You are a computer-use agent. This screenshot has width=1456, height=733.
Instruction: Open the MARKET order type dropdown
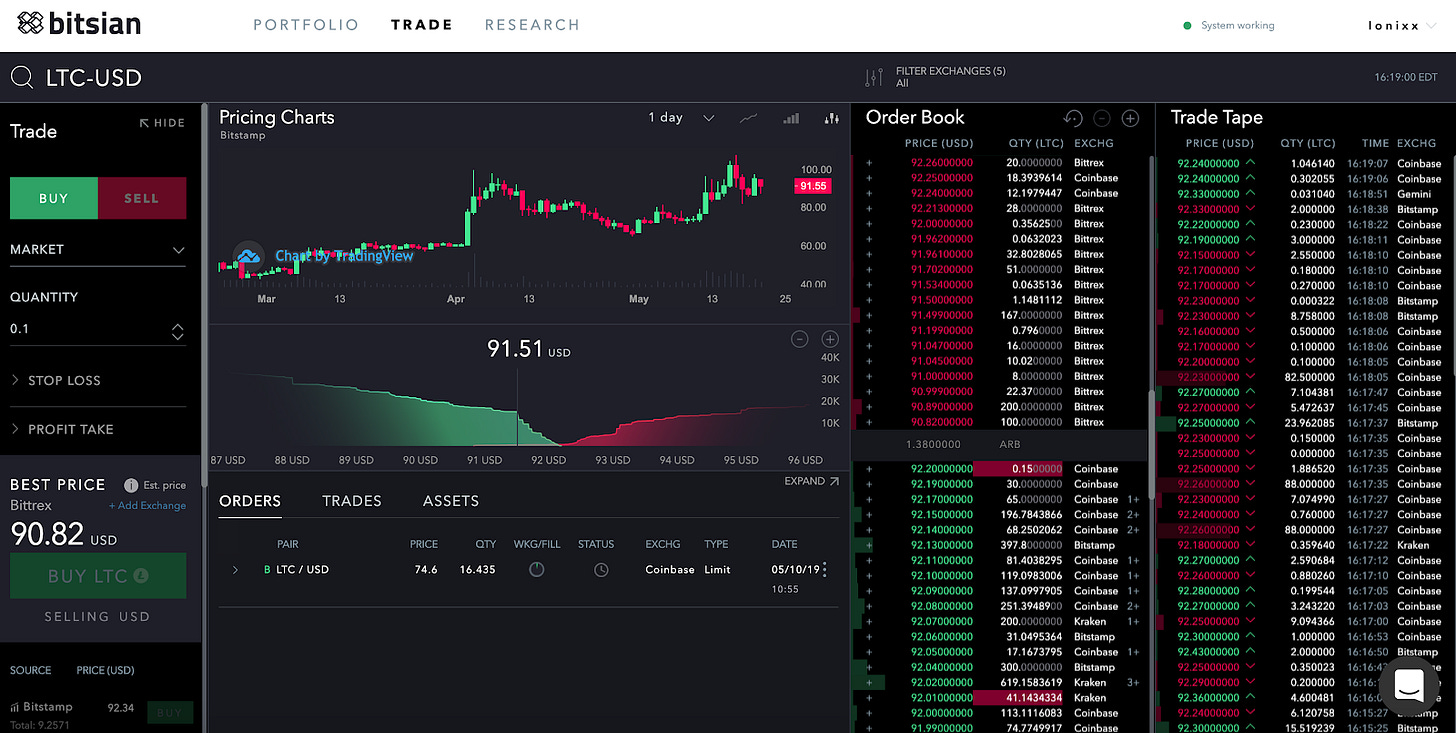97,249
